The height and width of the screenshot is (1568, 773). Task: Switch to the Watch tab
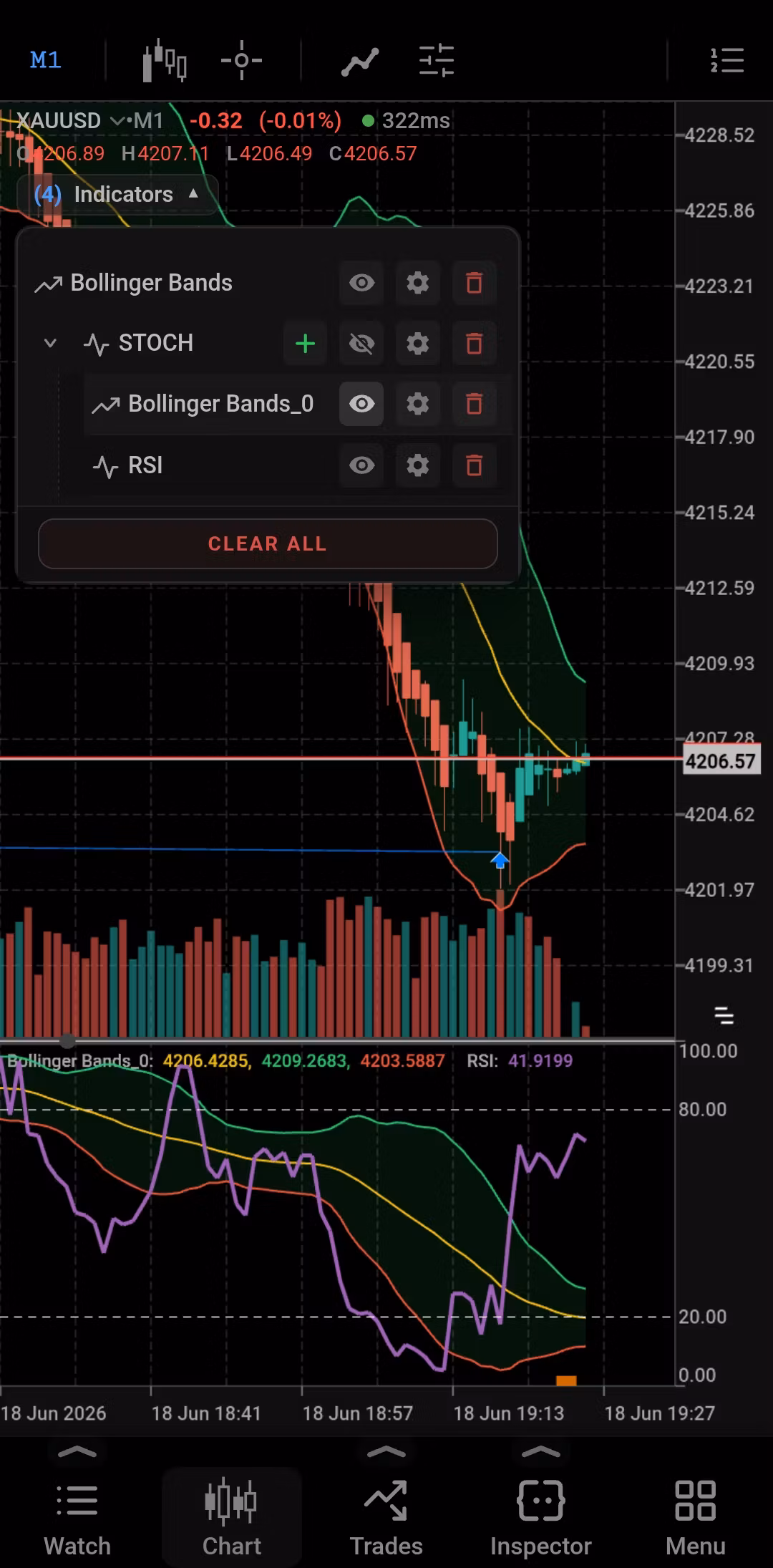pyautogui.click(x=77, y=1518)
